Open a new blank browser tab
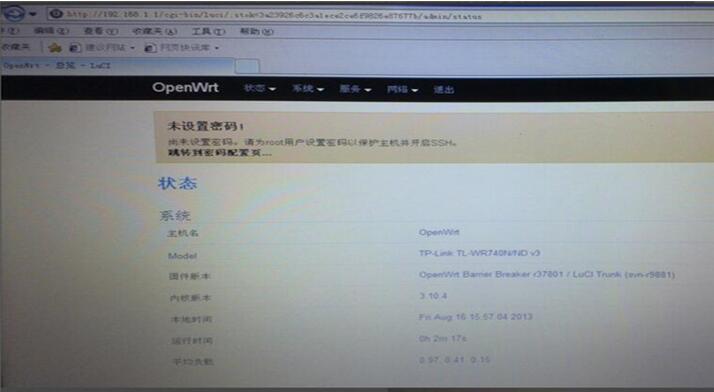 247,66
